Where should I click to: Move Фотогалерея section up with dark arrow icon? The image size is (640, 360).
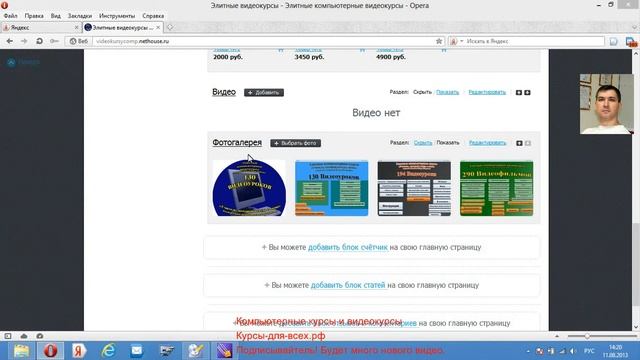tap(519, 143)
